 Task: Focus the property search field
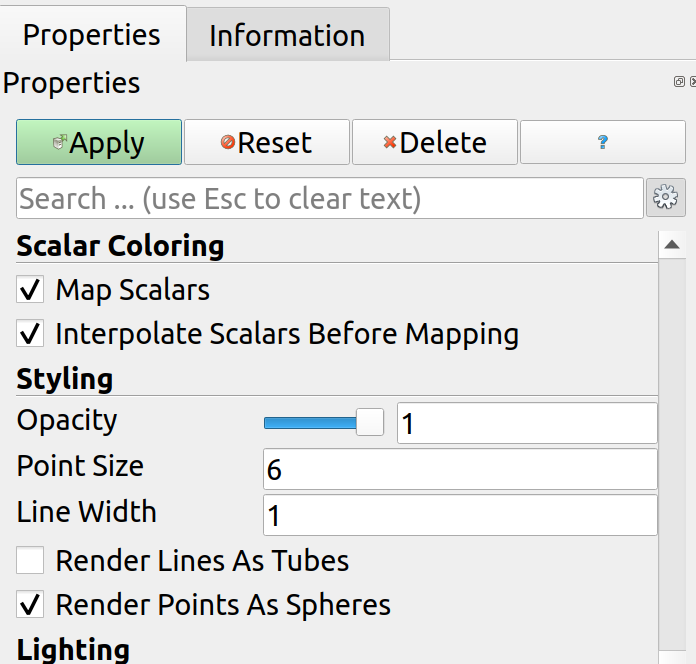[x=329, y=198]
